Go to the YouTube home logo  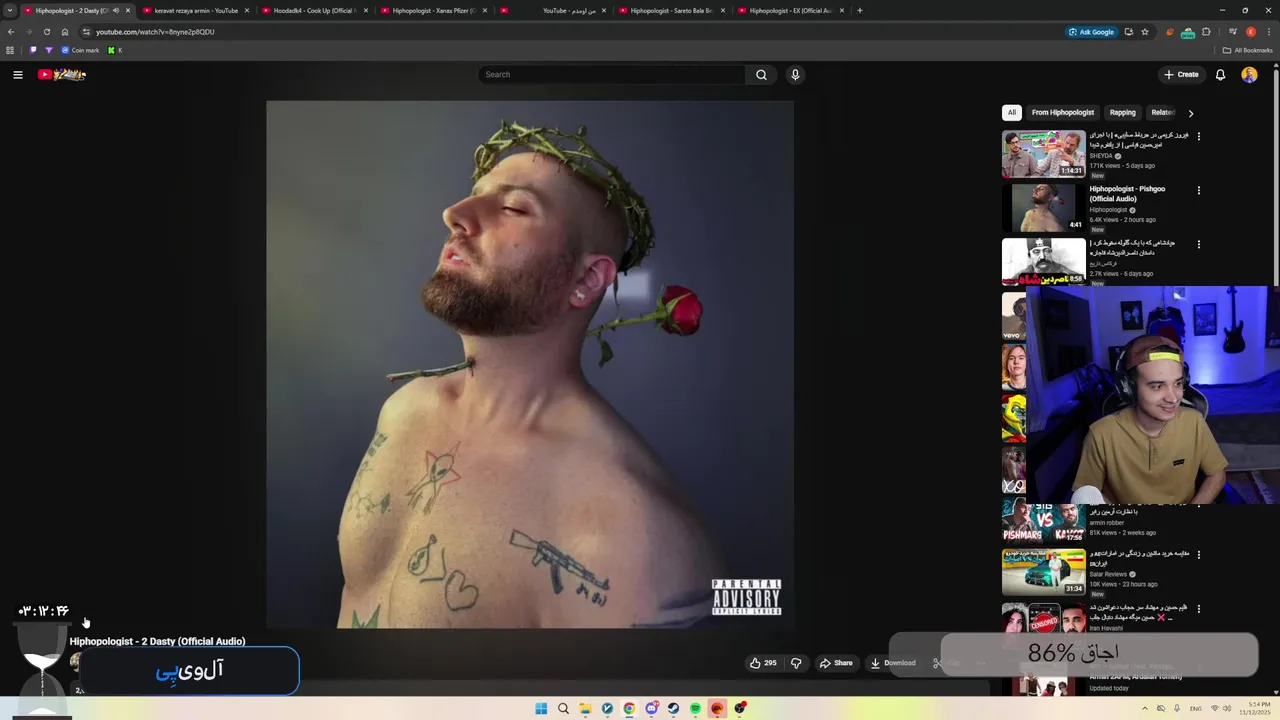62,74
